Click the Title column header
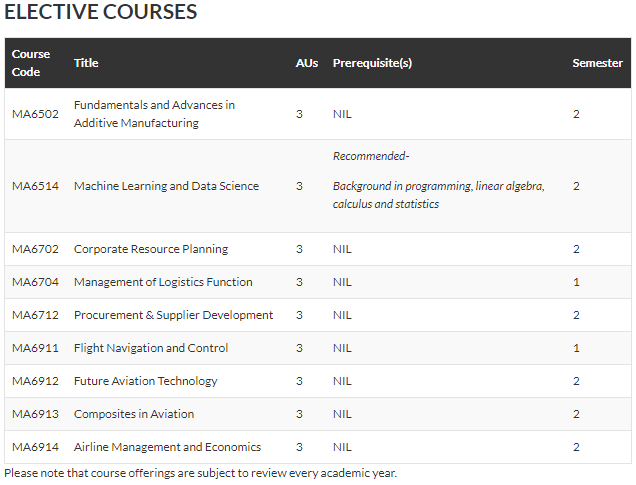Viewport: 636px width, 485px height. tap(86, 63)
